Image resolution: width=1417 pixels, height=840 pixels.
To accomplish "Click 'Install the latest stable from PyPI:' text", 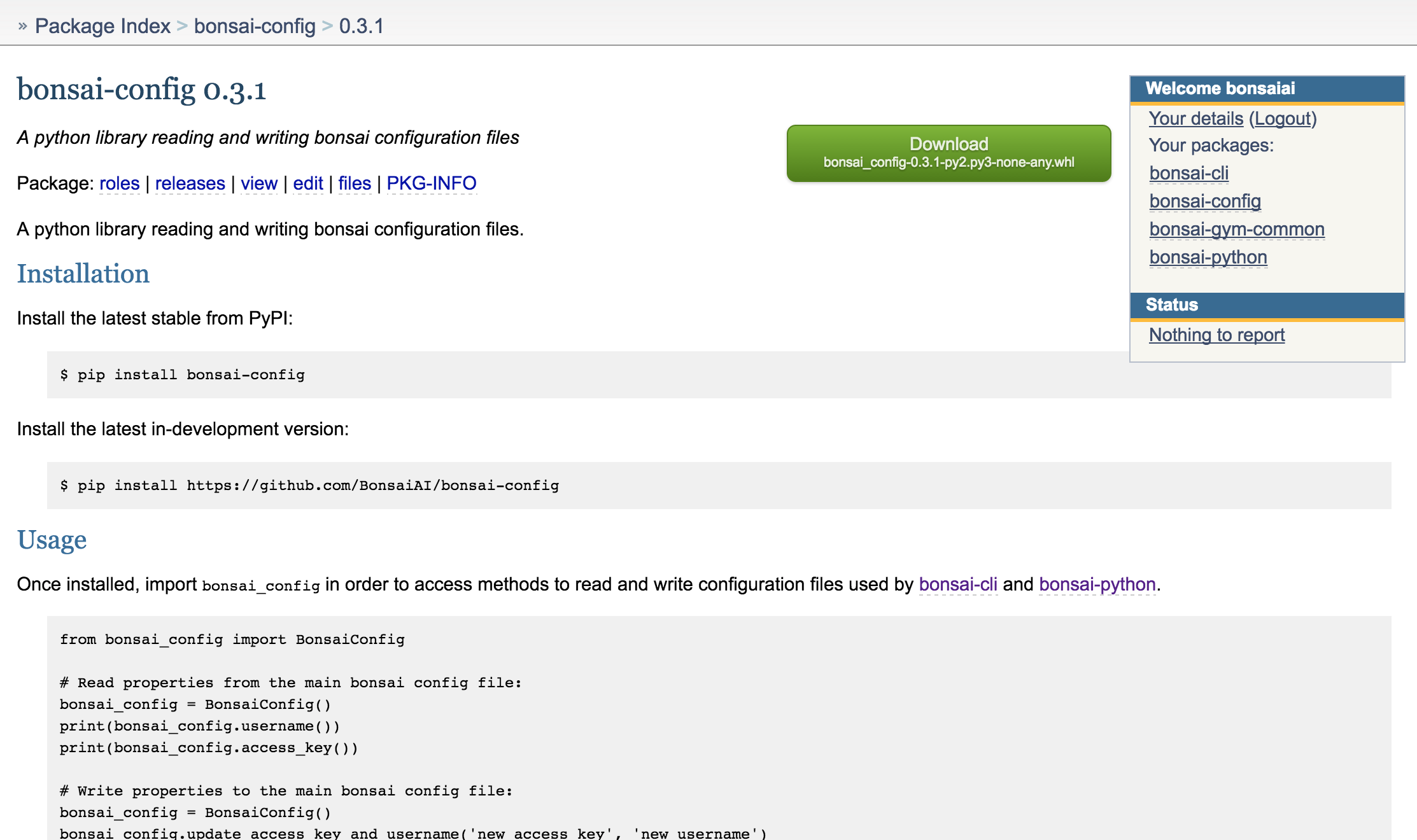I will (155, 318).
